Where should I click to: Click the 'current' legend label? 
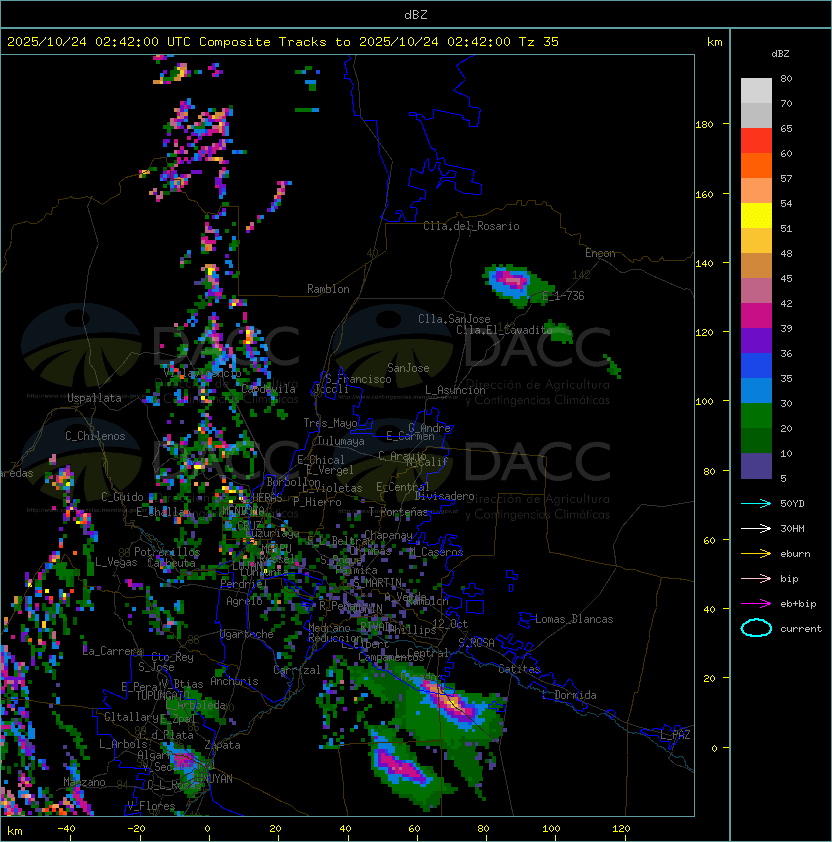[801, 629]
